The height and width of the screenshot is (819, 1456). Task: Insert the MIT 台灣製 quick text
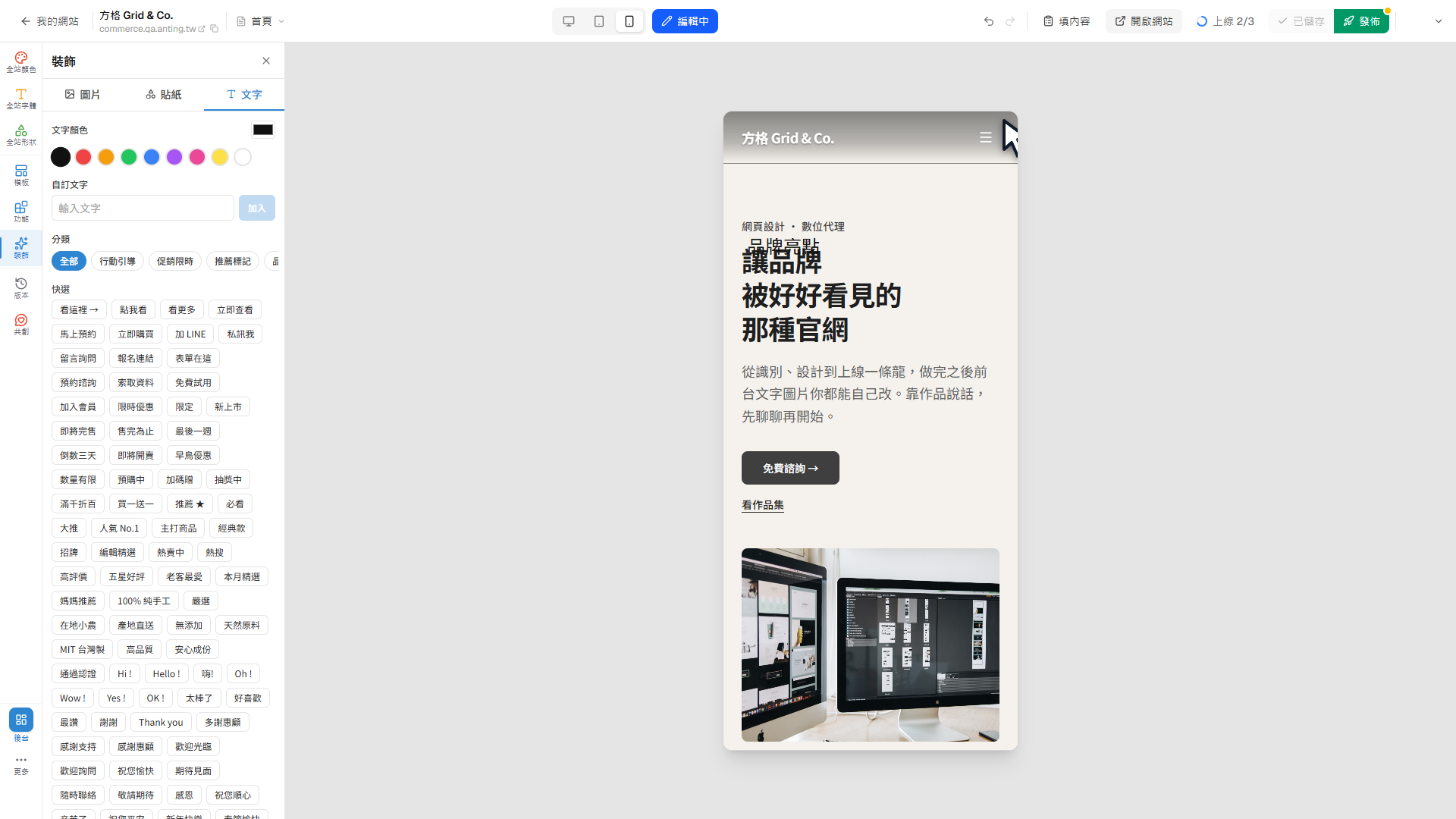(x=83, y=649)
